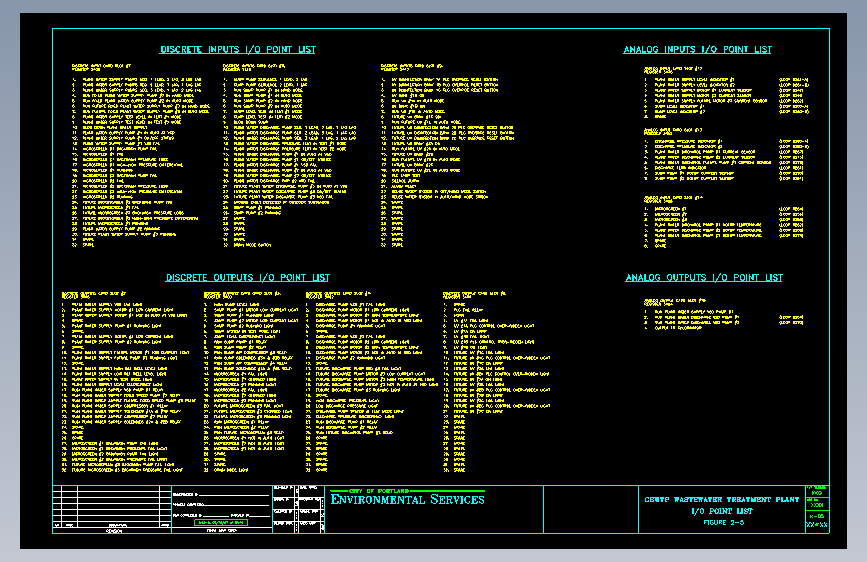Select the green "CITY OF PORTLAND" label
Viewport: 867px width, 562px height.
[x=379, y=491]
